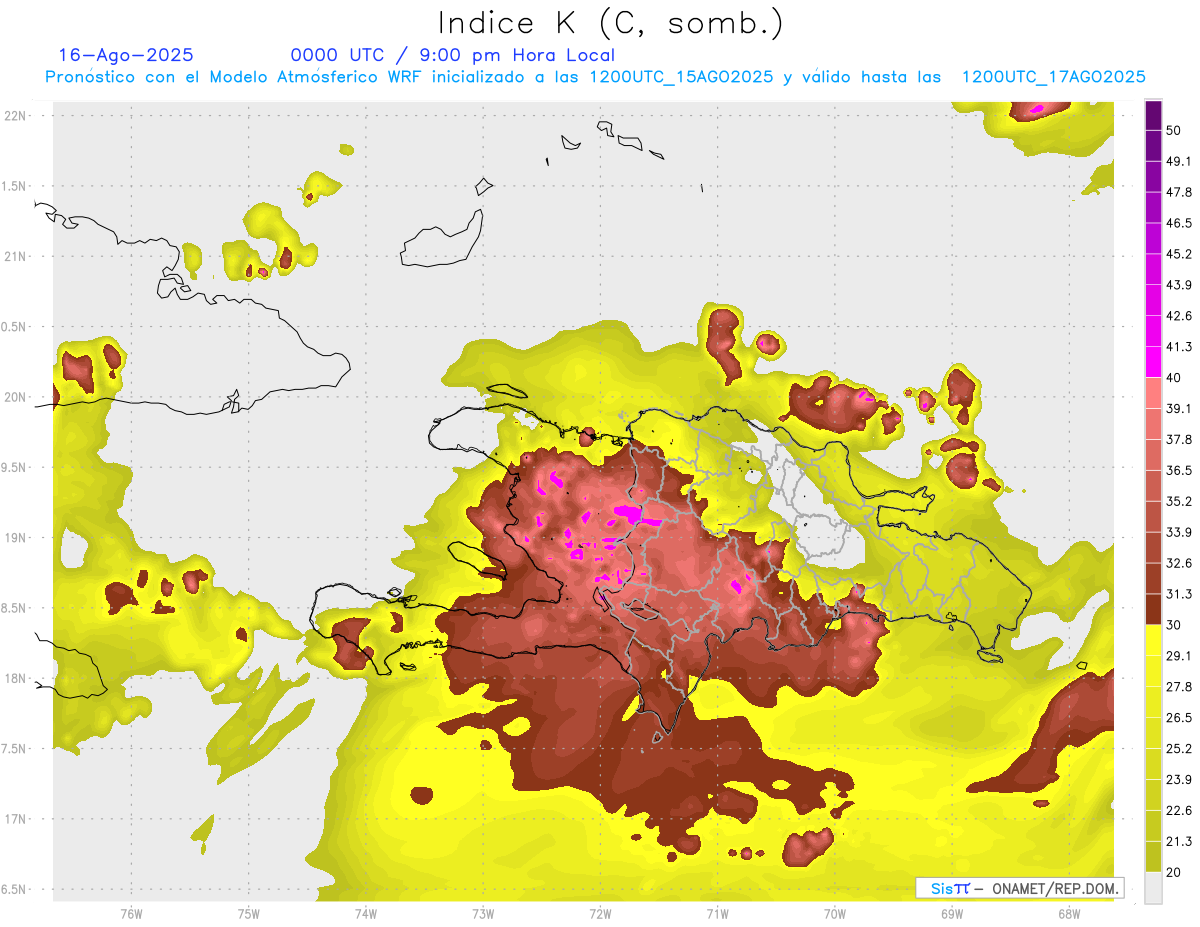This screenshot has width=1200, height=927.
Task: Pick the dark purple swatch above 50
Action: pyautogui.click(x=1153, y=116)
